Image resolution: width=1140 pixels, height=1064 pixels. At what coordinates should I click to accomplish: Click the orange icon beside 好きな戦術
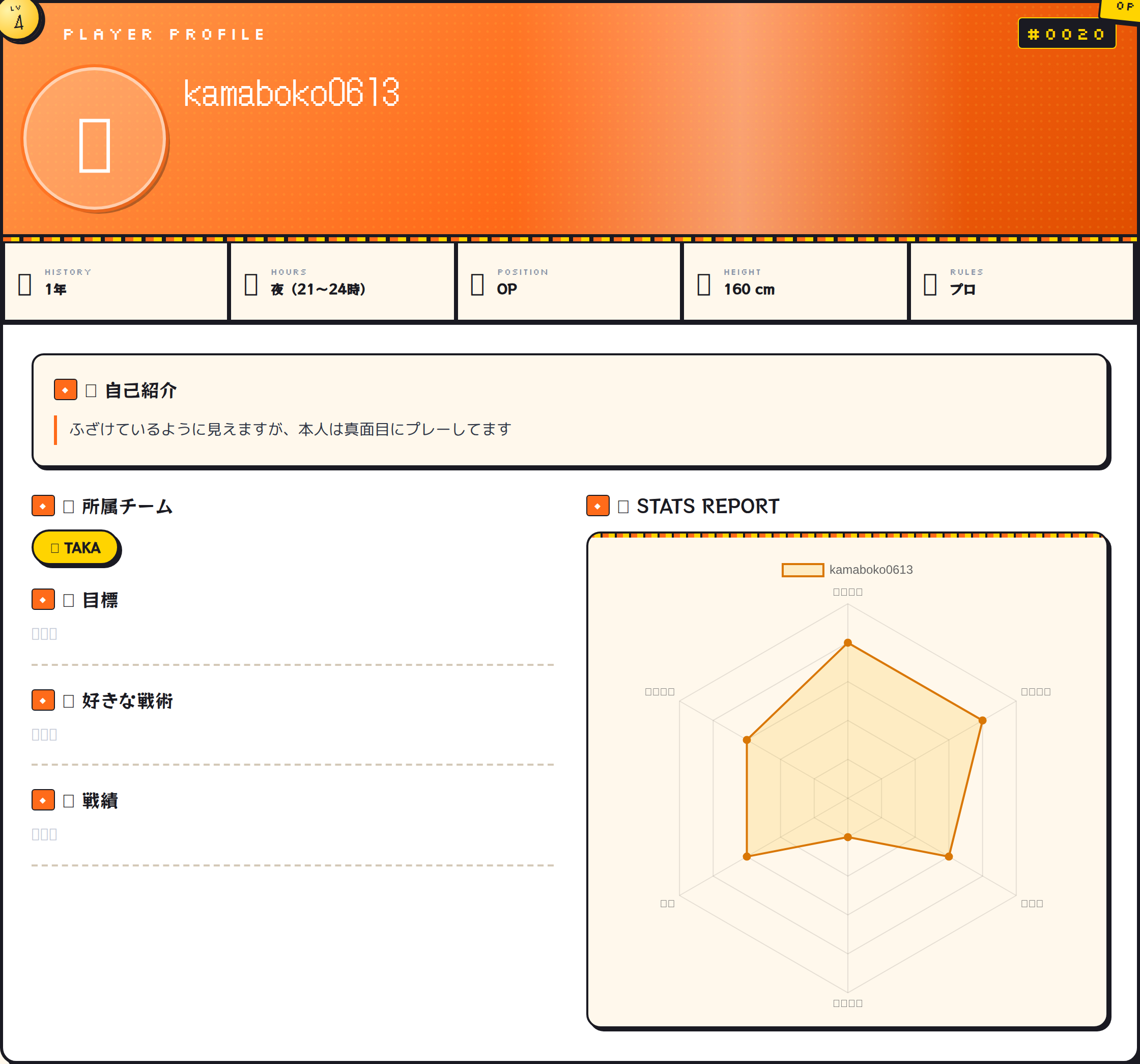coord(43,700)
